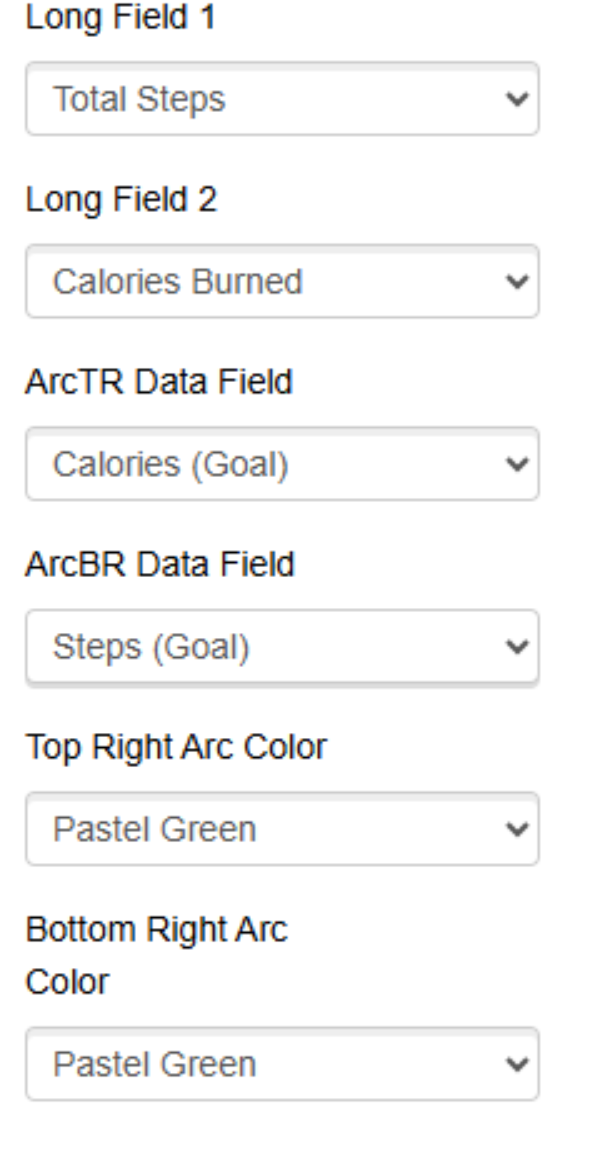Image resolution: width=615 pixels, height=1152 pixels.
Task: Expand the Long Field 2 combo box
Action: (282, 281)
